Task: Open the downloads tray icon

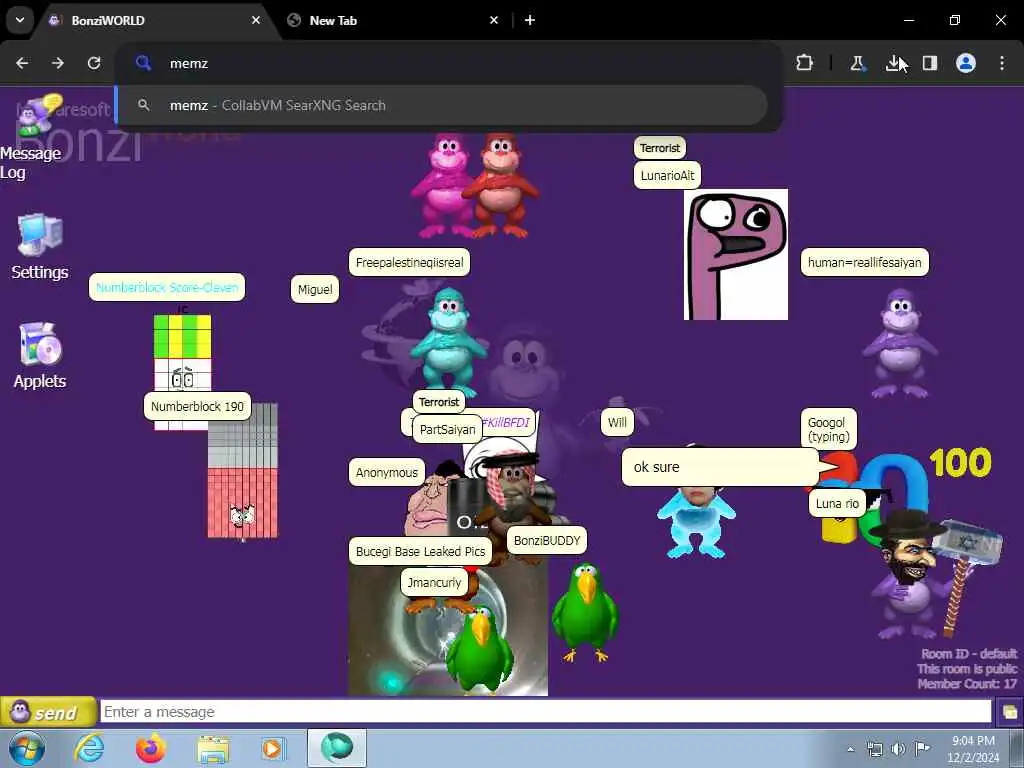Action: [893, 63]
